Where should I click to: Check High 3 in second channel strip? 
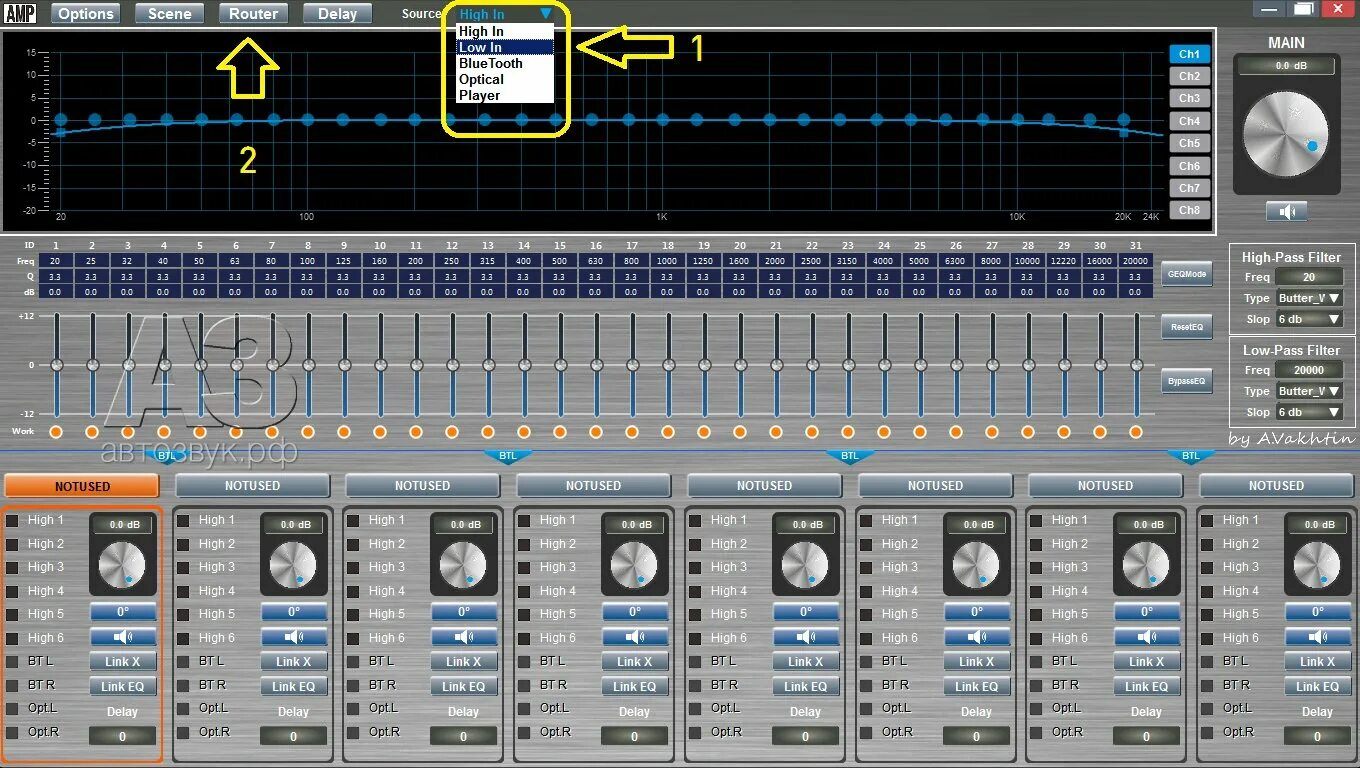click(x=183, y=567)
